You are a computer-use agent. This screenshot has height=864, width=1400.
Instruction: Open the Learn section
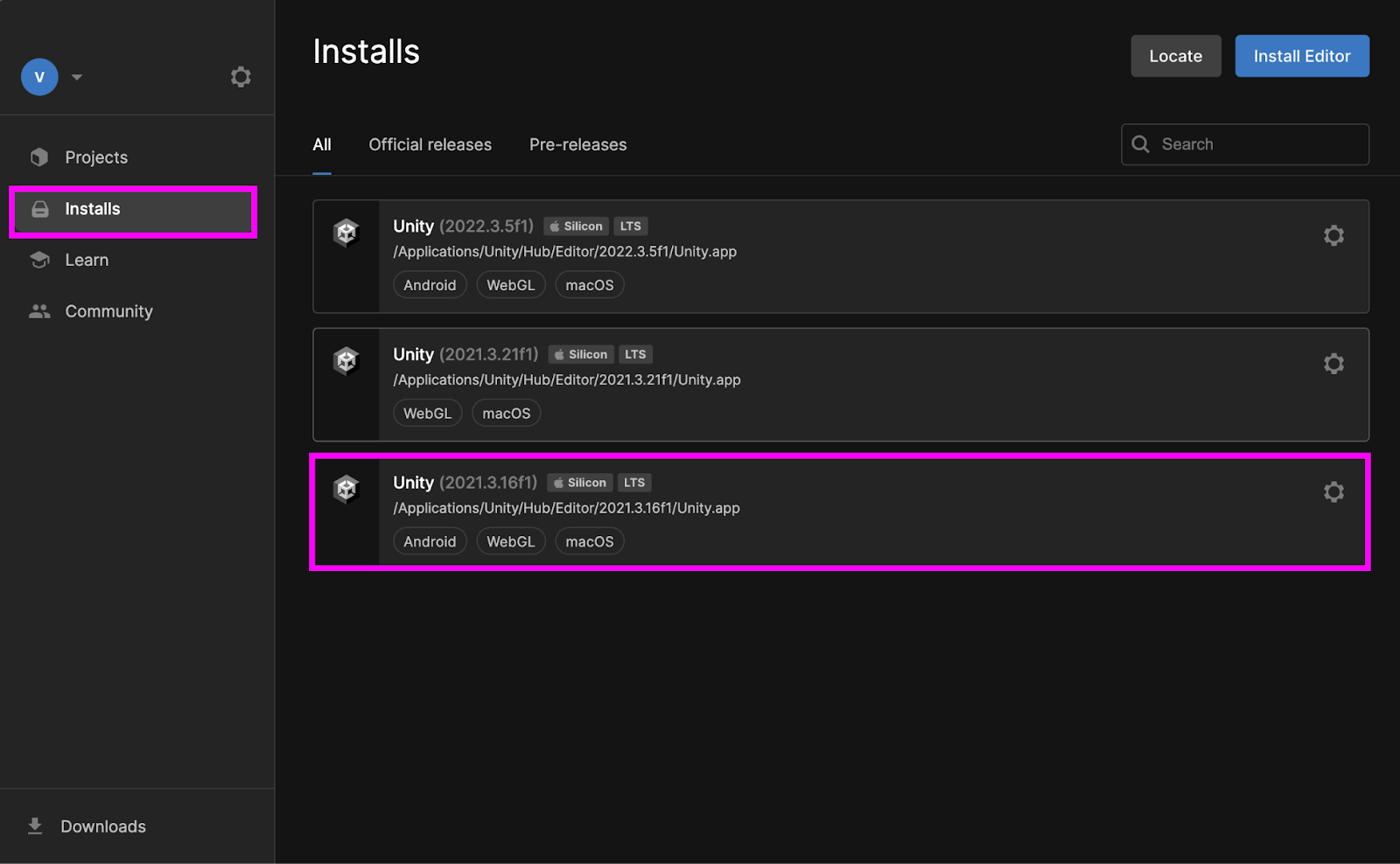click(86, 260)
